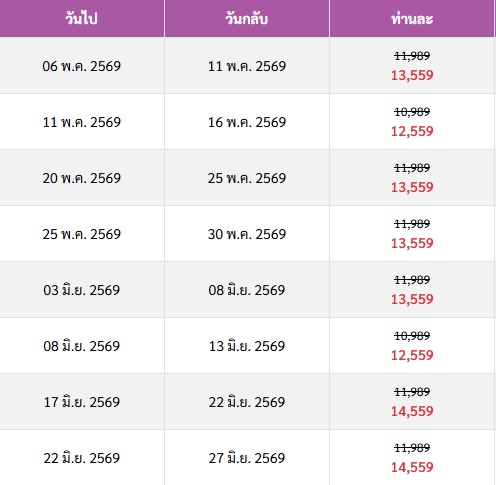Click the ท่านละ price column header

click(412, 18)
